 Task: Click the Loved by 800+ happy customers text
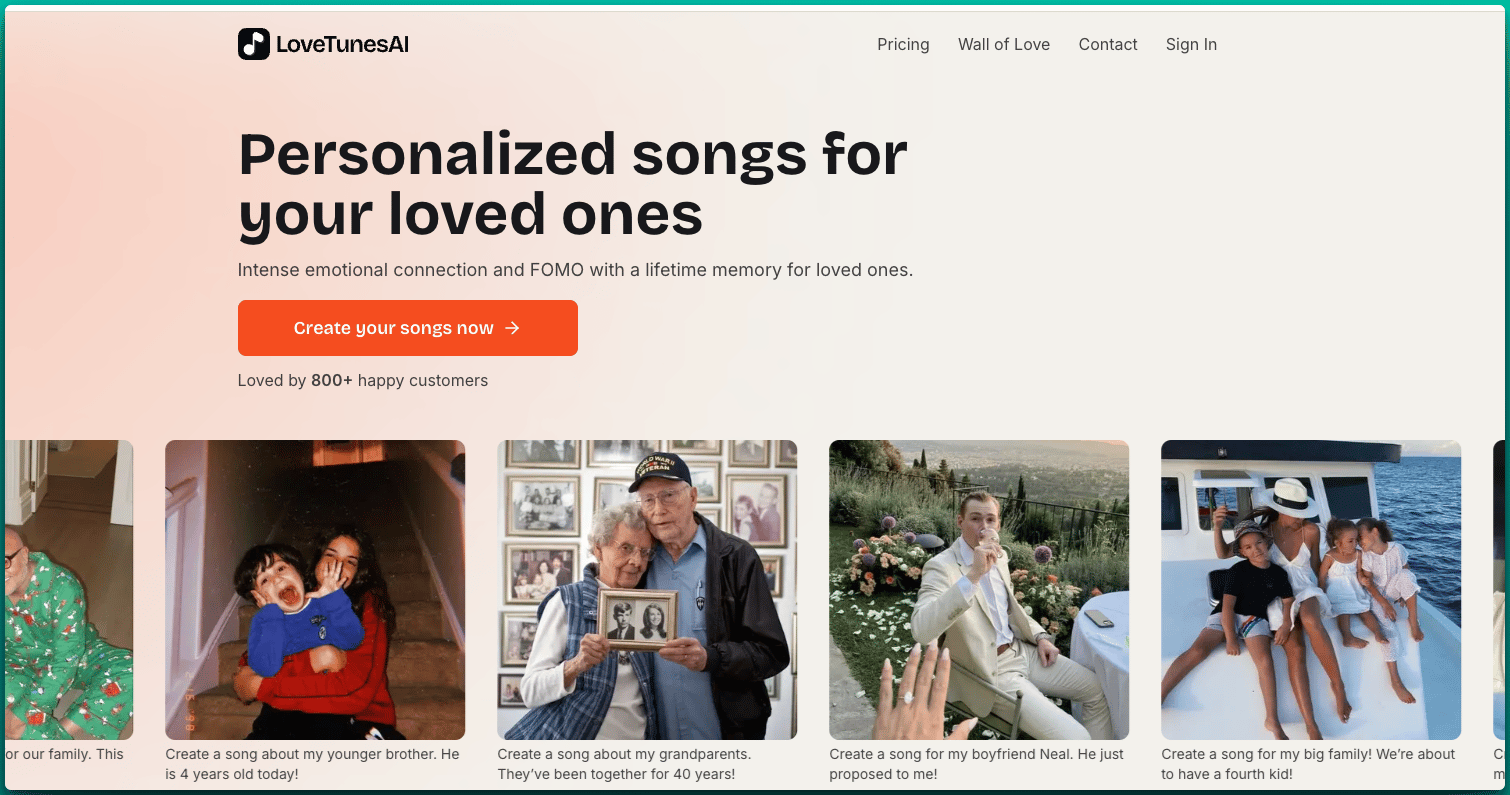click(x=363, y=380)
